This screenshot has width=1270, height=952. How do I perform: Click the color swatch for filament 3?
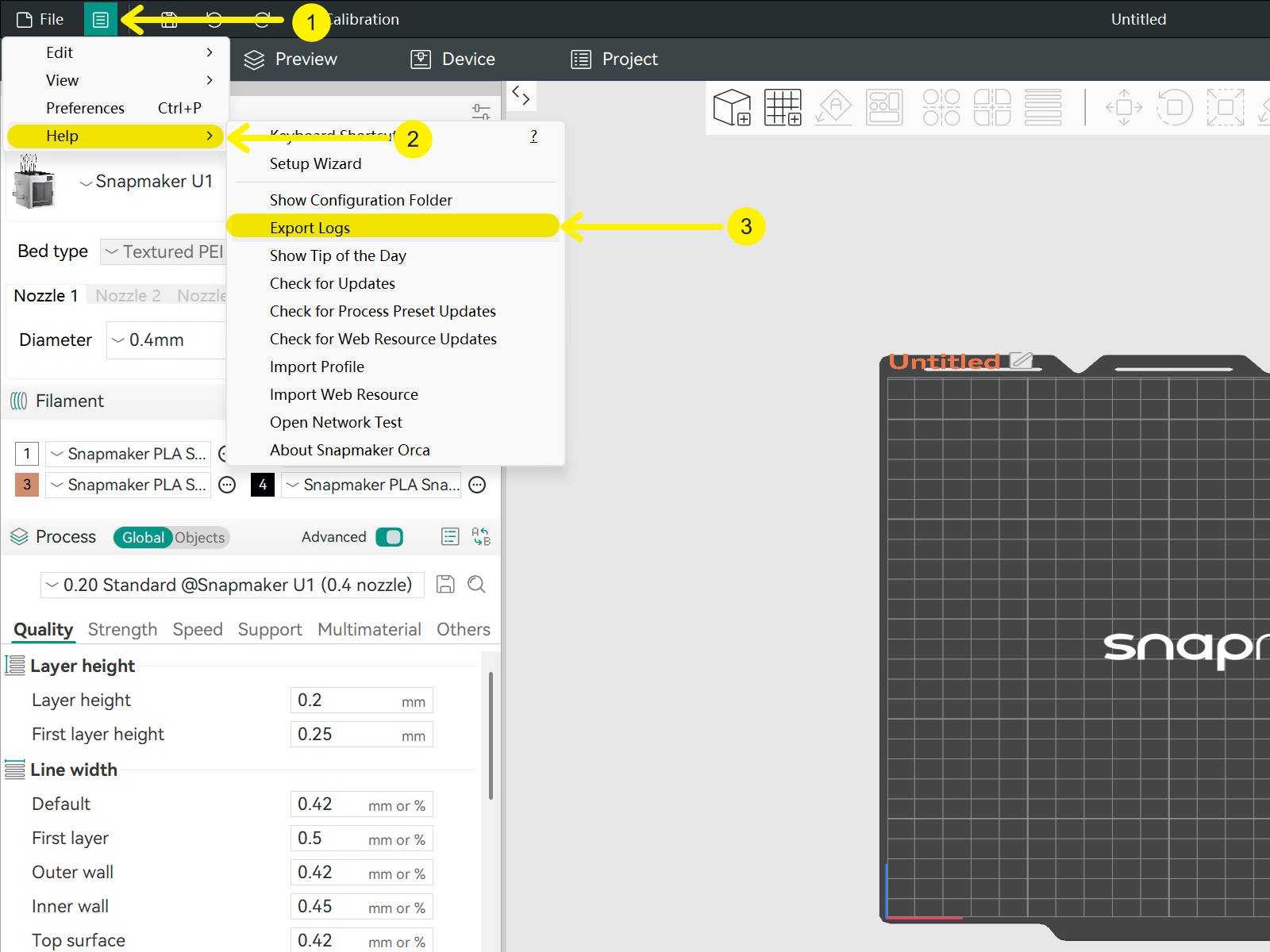(27, 485)
